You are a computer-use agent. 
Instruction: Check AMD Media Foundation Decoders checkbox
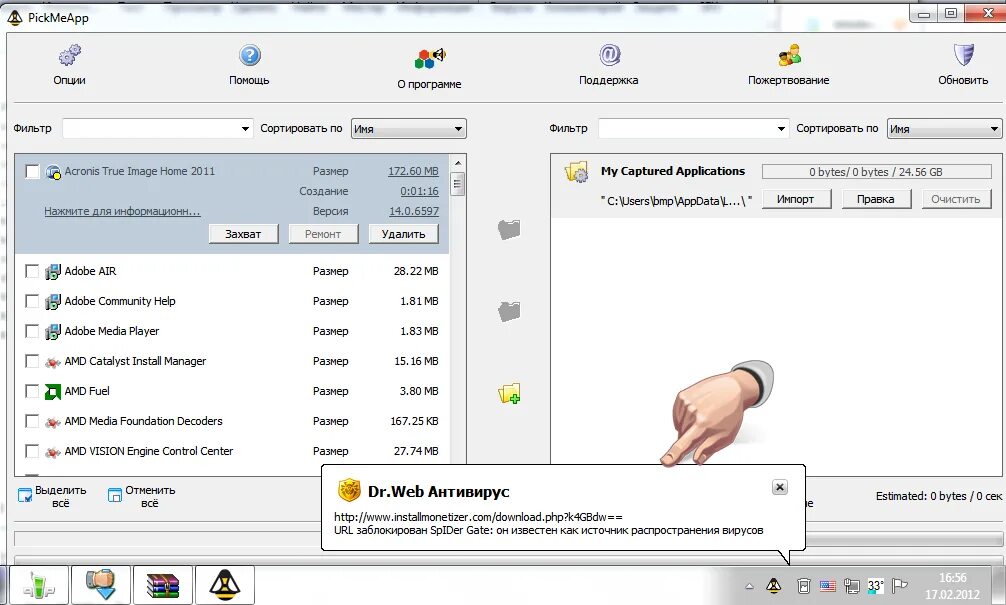32,421
